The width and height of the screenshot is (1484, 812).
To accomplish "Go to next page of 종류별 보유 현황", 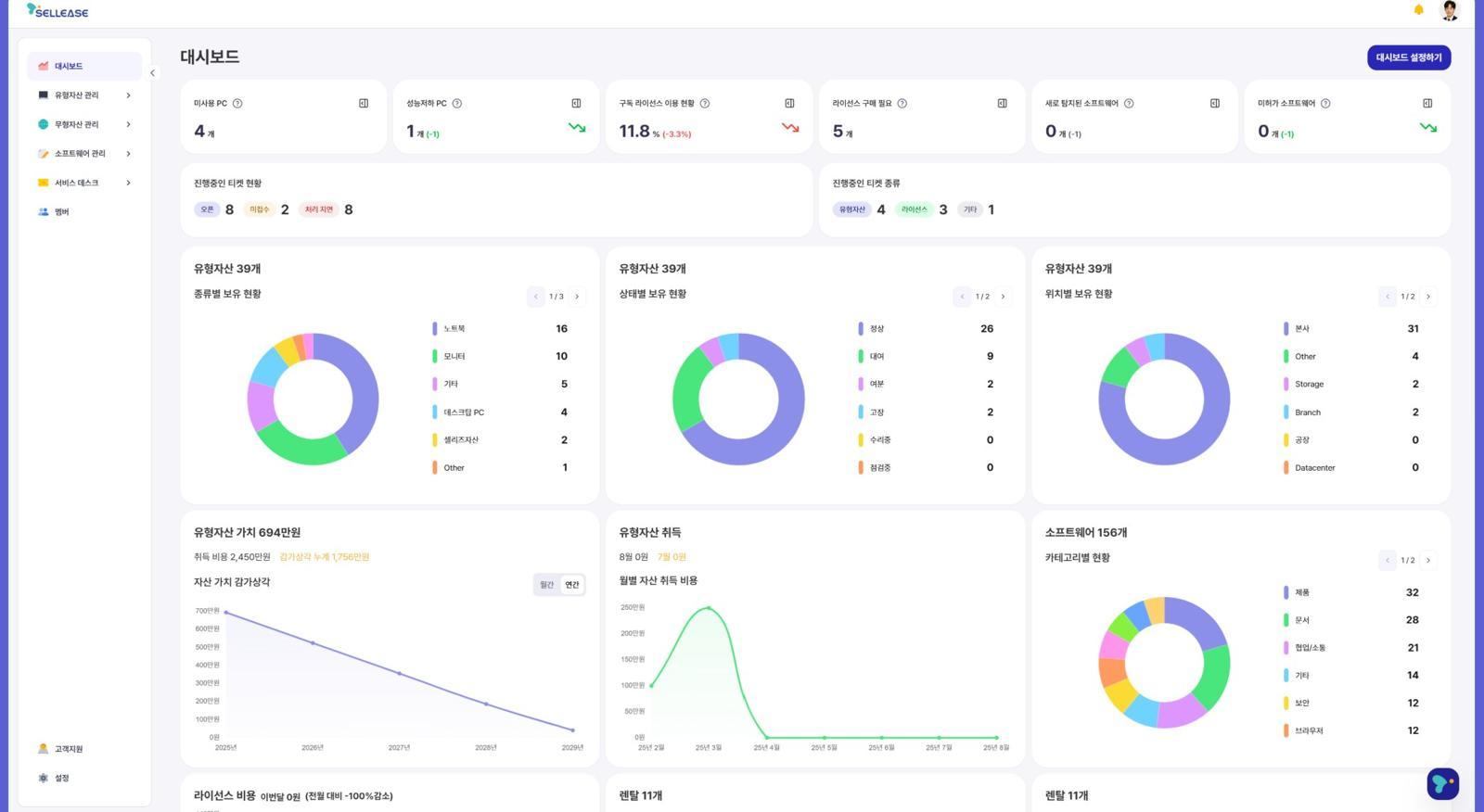I will [x=577, y=297].
